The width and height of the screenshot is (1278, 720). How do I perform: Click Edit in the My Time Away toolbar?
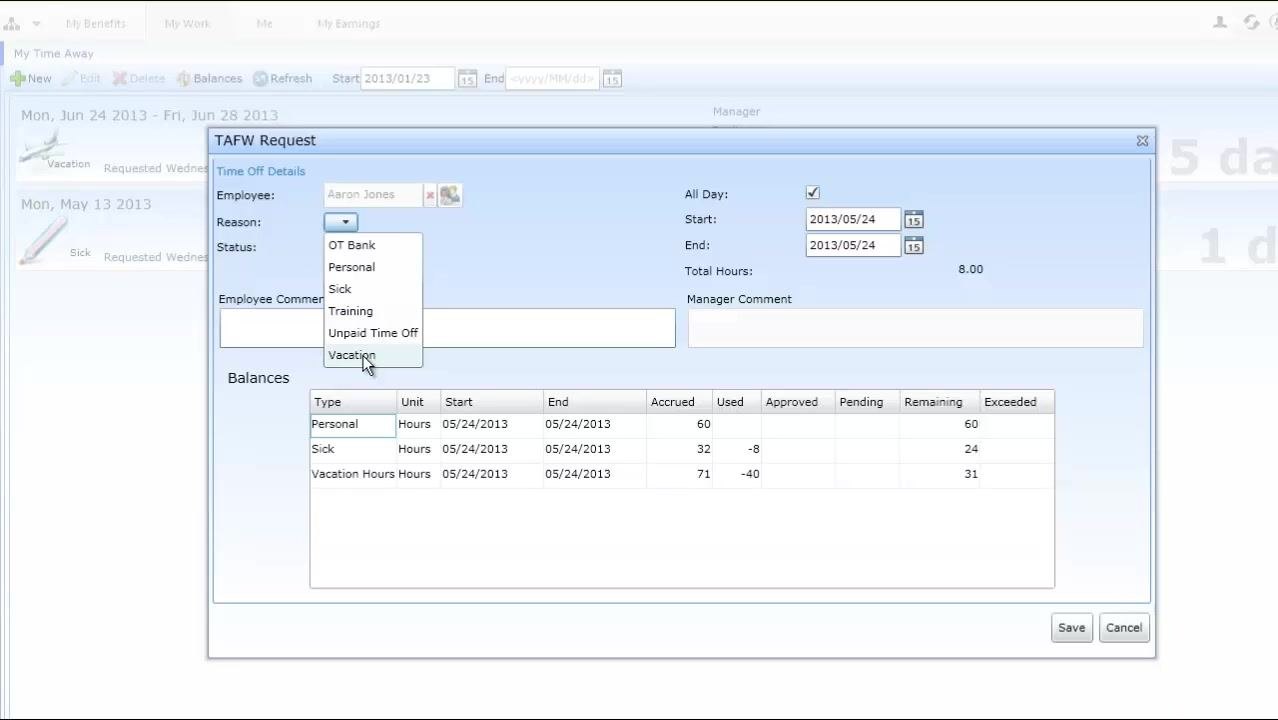click(x=80, y=78)
